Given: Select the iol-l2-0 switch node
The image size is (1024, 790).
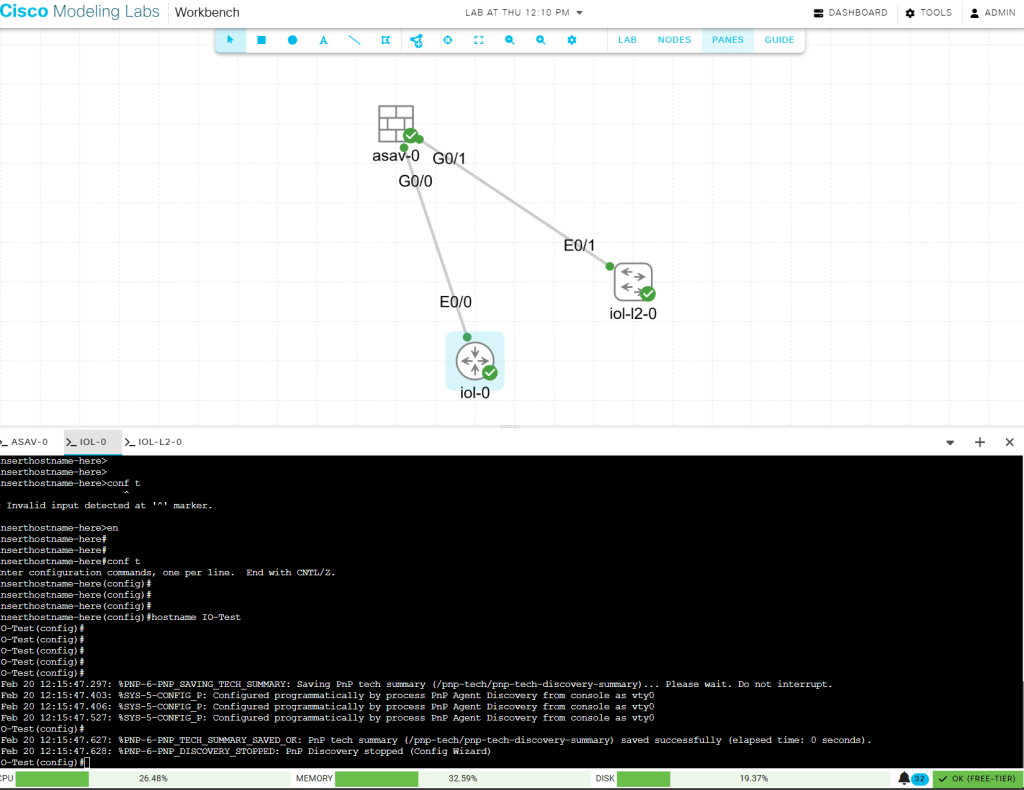Looking at the screenshot, I should click(633, 282).
